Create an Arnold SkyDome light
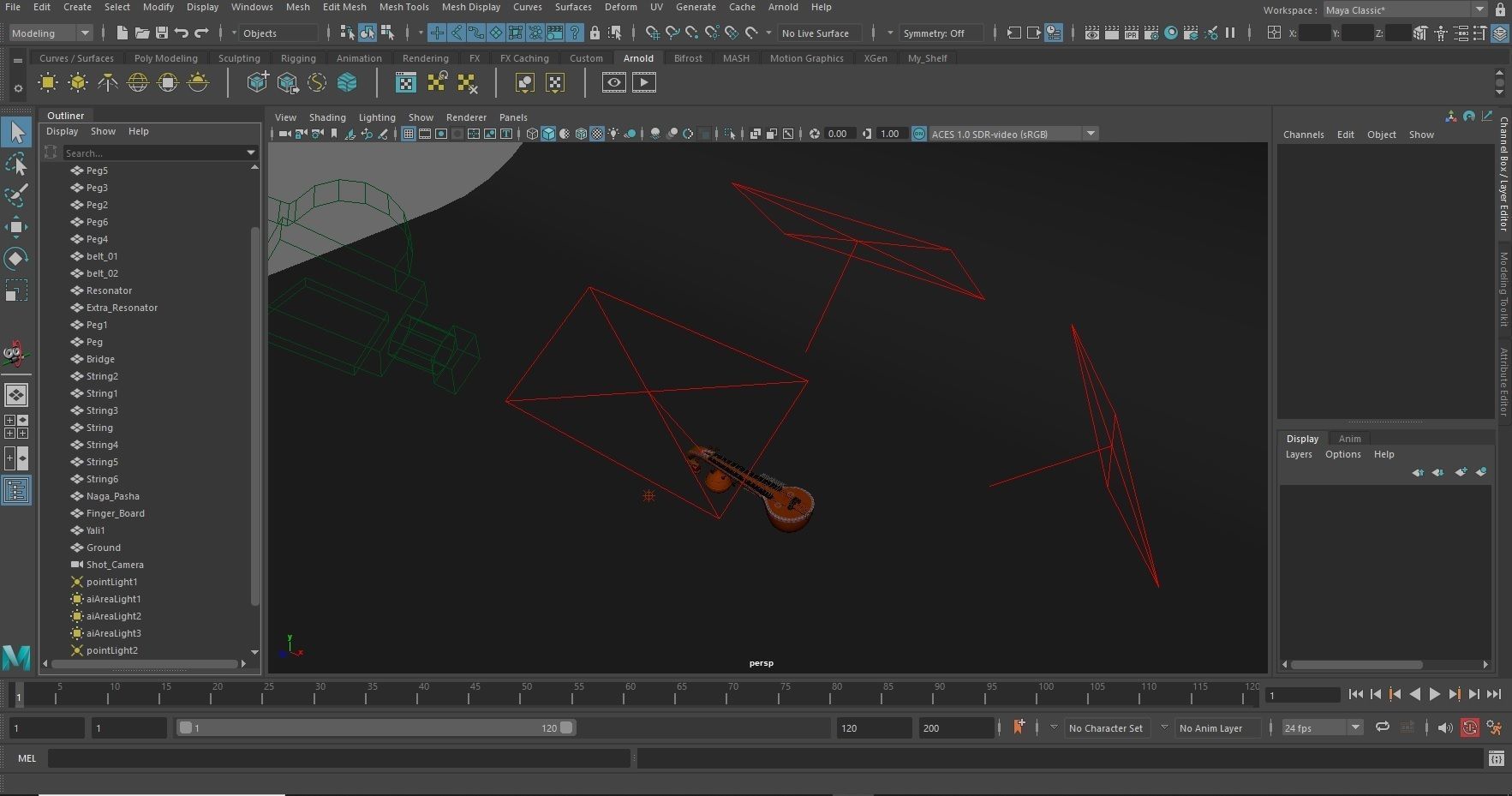 pos(138,83)
